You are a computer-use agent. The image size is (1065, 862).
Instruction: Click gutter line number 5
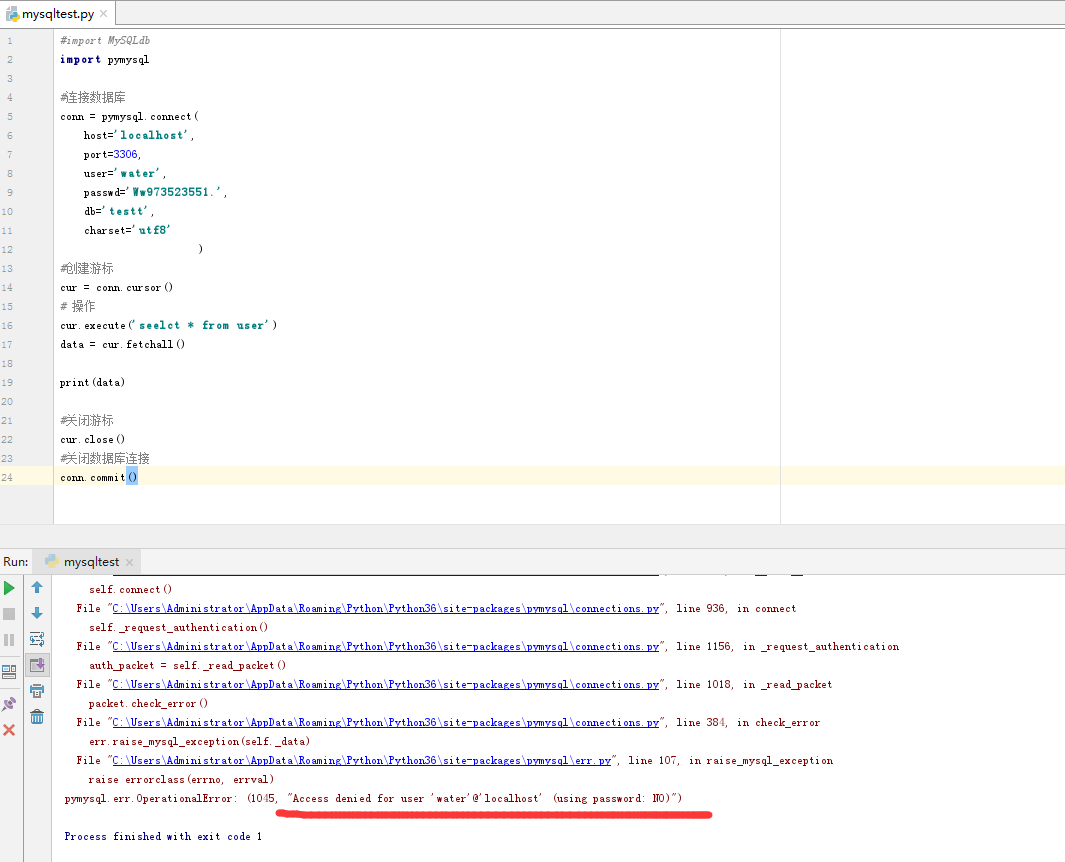(10, 117)
